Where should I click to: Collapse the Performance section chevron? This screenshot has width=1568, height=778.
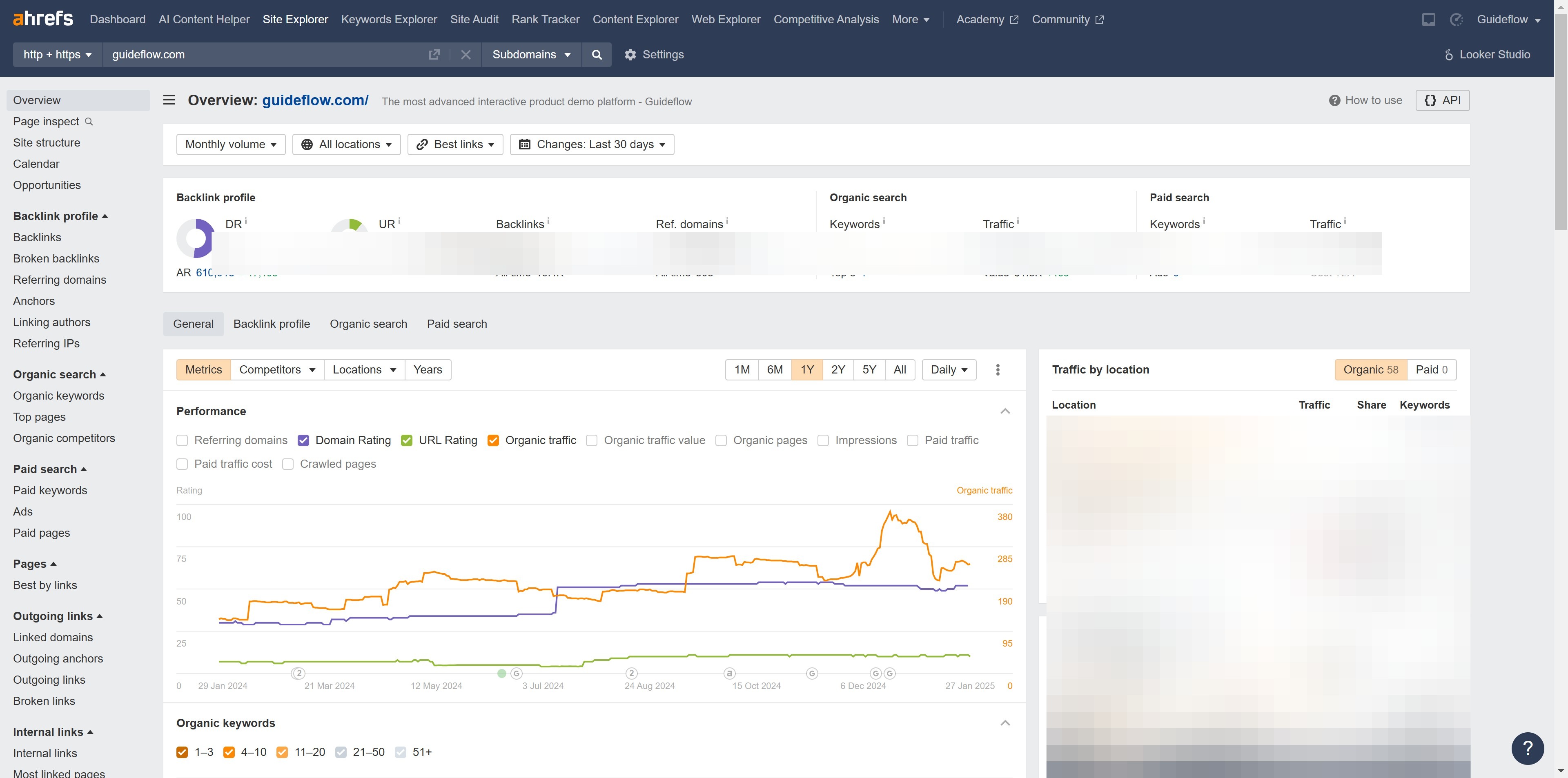1005,412
